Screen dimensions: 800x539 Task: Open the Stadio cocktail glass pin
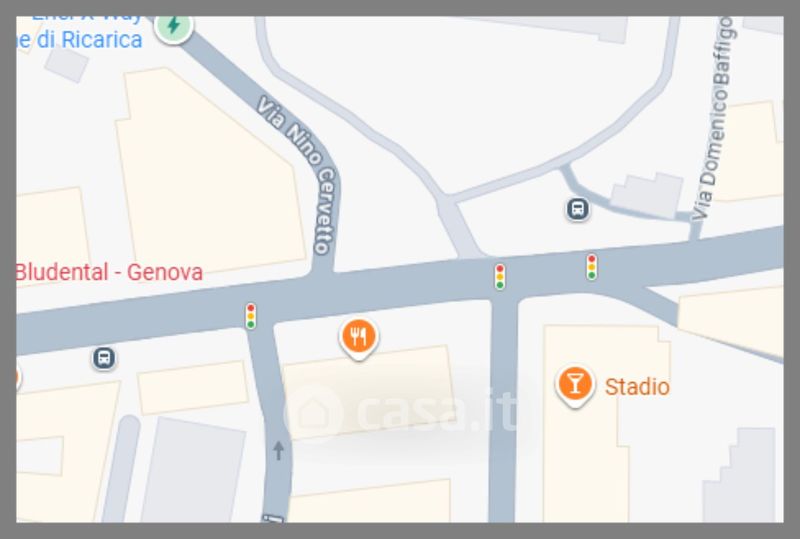coord(575,387)
